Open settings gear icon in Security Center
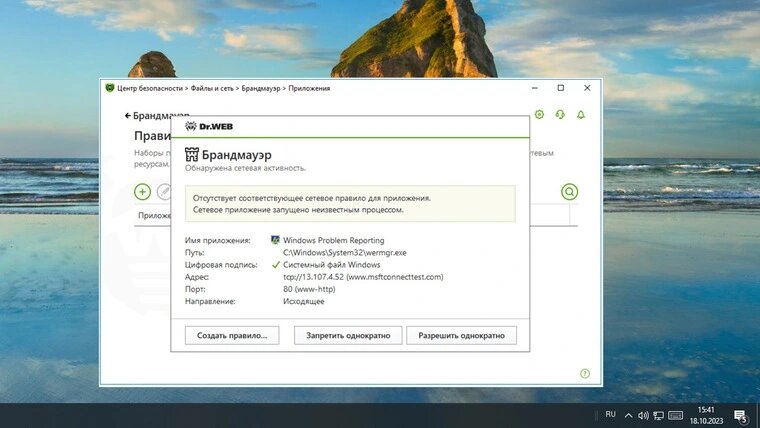The width and height of the screenshot is (760, 428). click(x=539, y=115)
